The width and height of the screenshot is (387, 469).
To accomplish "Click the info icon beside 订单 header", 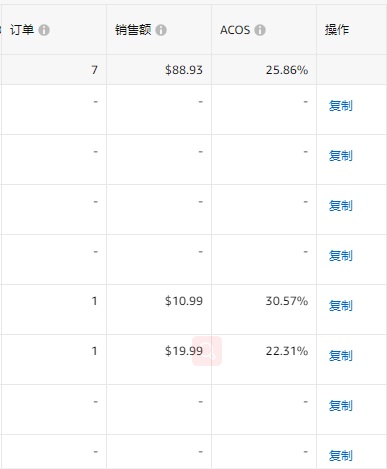I will coord(44,30).
